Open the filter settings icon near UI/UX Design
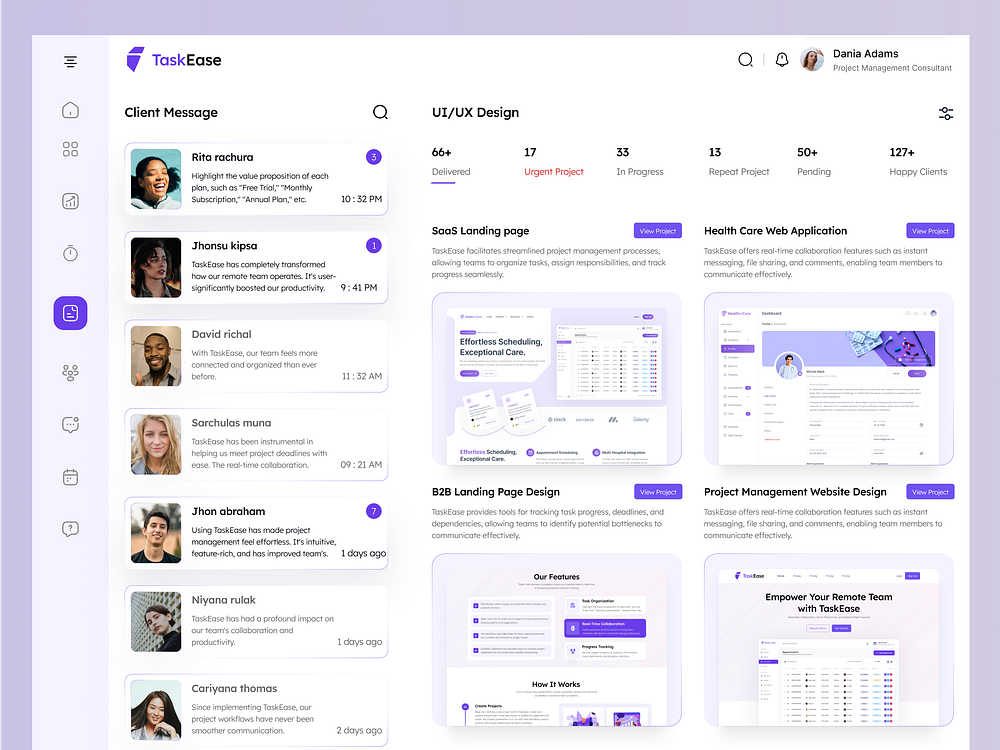The height and width of the screenshot is (750, 1000). (946, 113)
